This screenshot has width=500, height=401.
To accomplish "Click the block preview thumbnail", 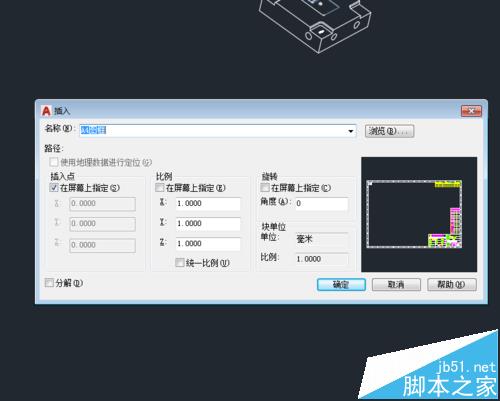I will click(x=419, y=214).
